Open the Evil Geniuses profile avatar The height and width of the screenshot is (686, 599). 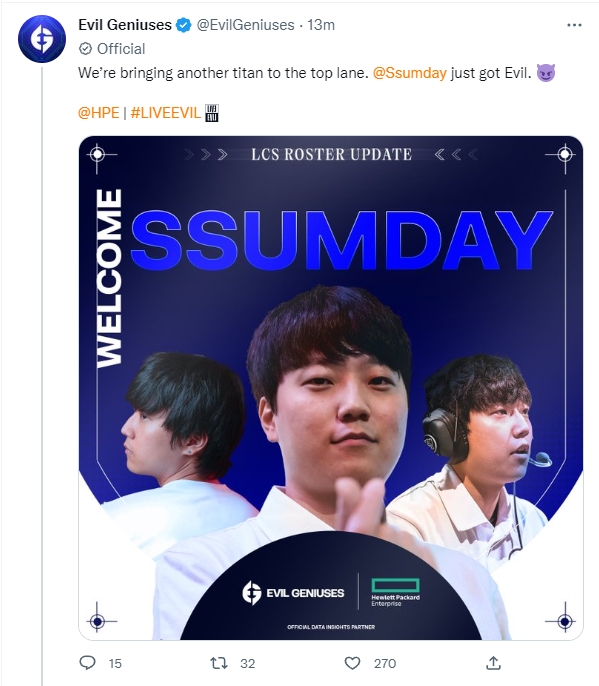click(42, 39)
